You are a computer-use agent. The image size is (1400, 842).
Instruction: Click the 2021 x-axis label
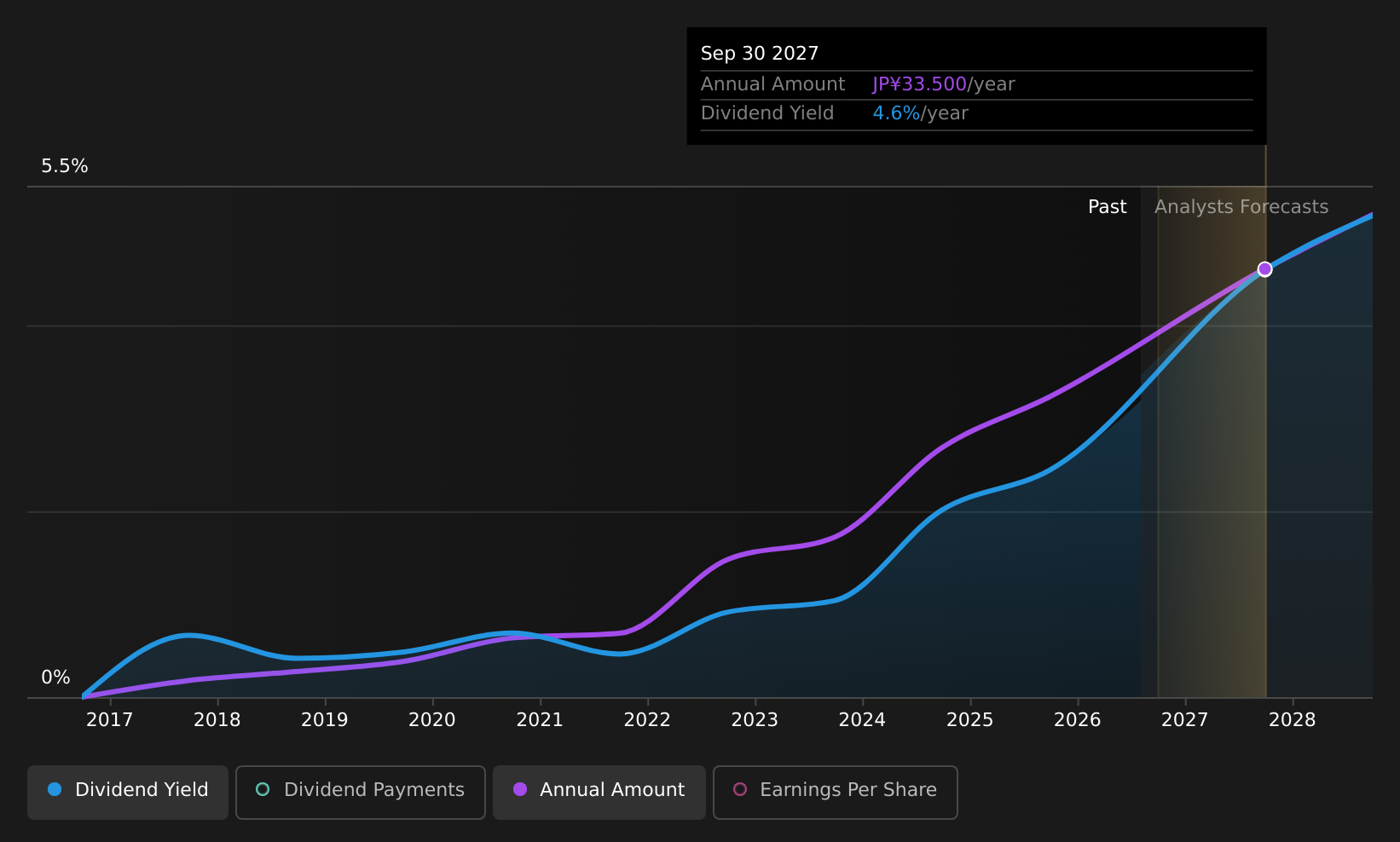(540, 720)
